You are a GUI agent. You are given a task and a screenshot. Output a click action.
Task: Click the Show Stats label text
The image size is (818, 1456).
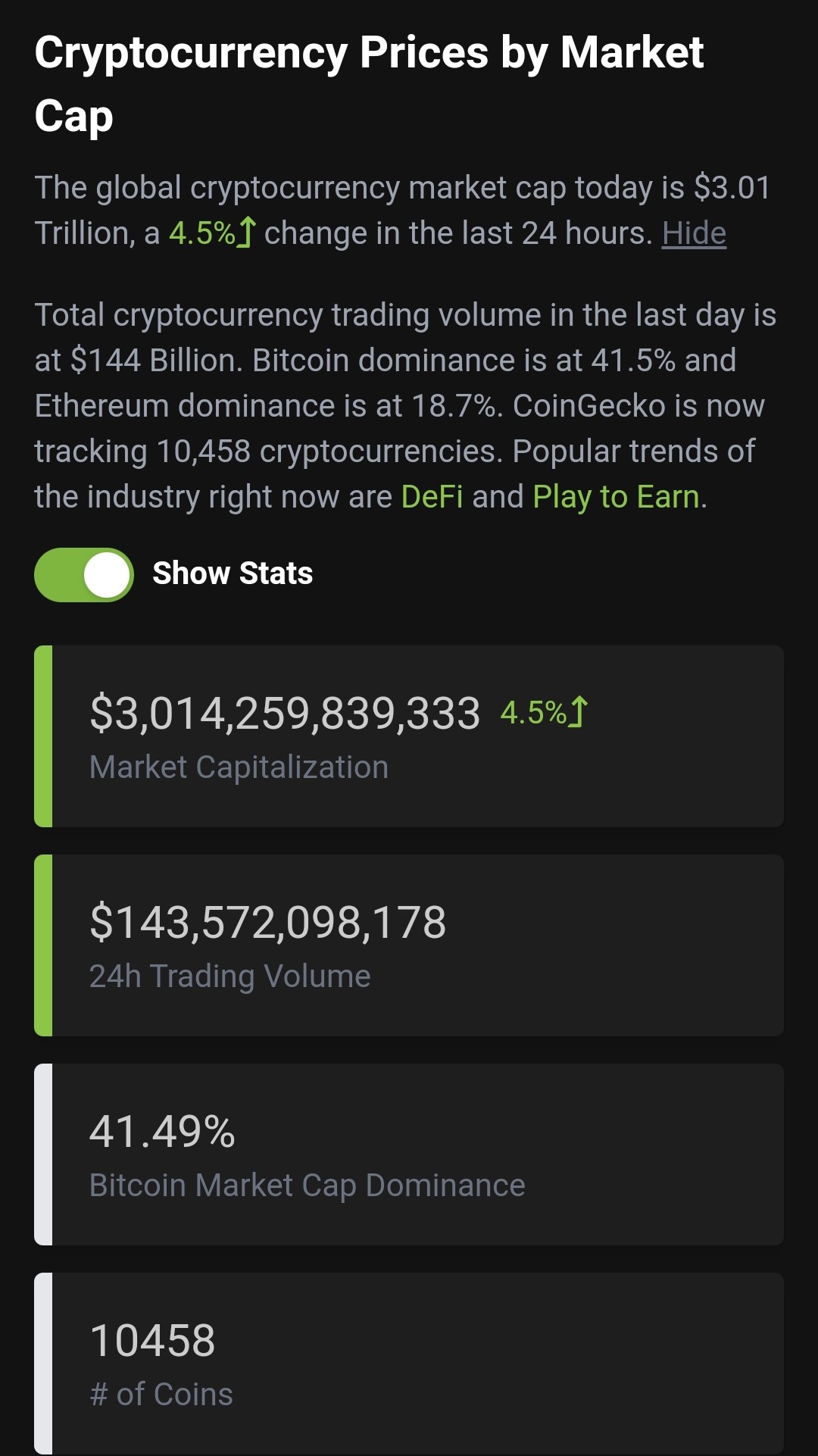(233, 573)
